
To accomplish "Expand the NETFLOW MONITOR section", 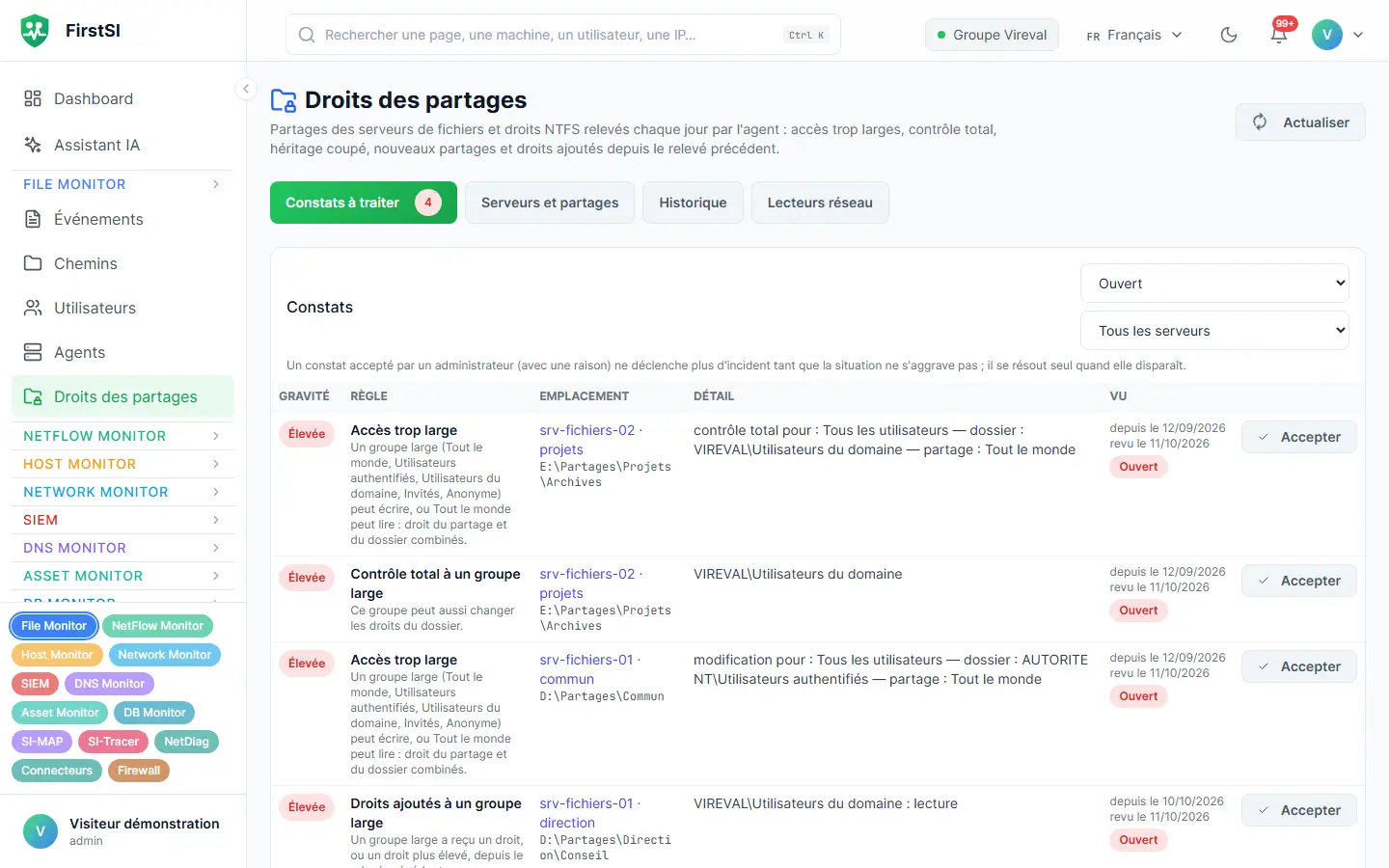I will point(123,436).
